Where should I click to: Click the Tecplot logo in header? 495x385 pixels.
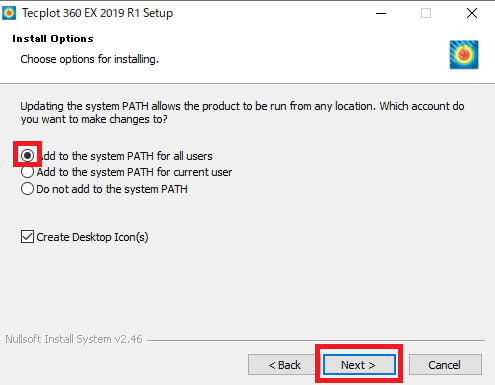[464, 55]
